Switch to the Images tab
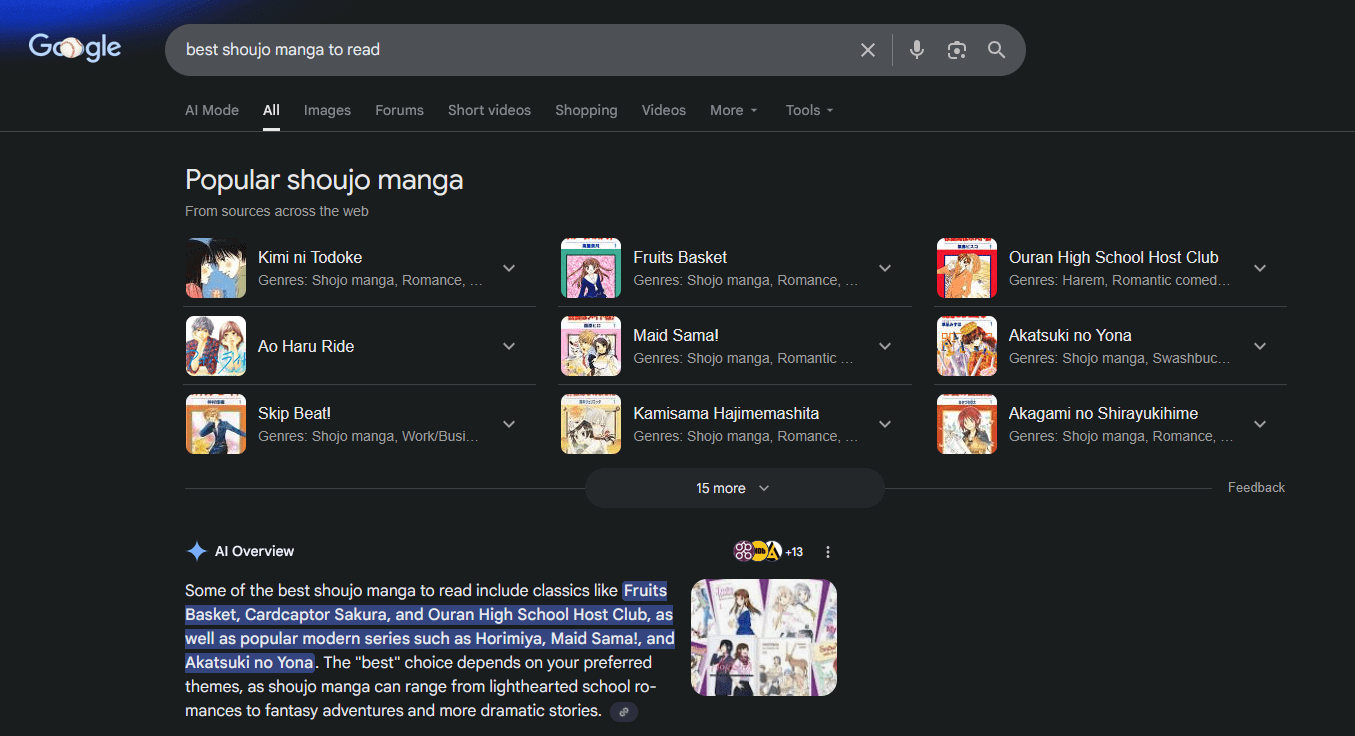 [327, 110]
